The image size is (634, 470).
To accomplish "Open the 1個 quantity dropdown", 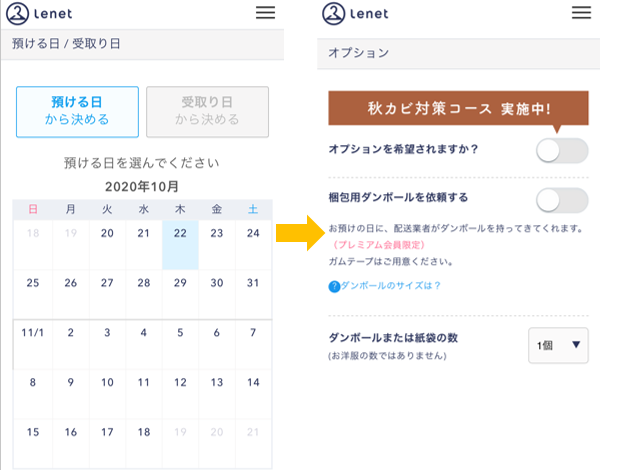I will pyautogui.click(x=558, y=345).
